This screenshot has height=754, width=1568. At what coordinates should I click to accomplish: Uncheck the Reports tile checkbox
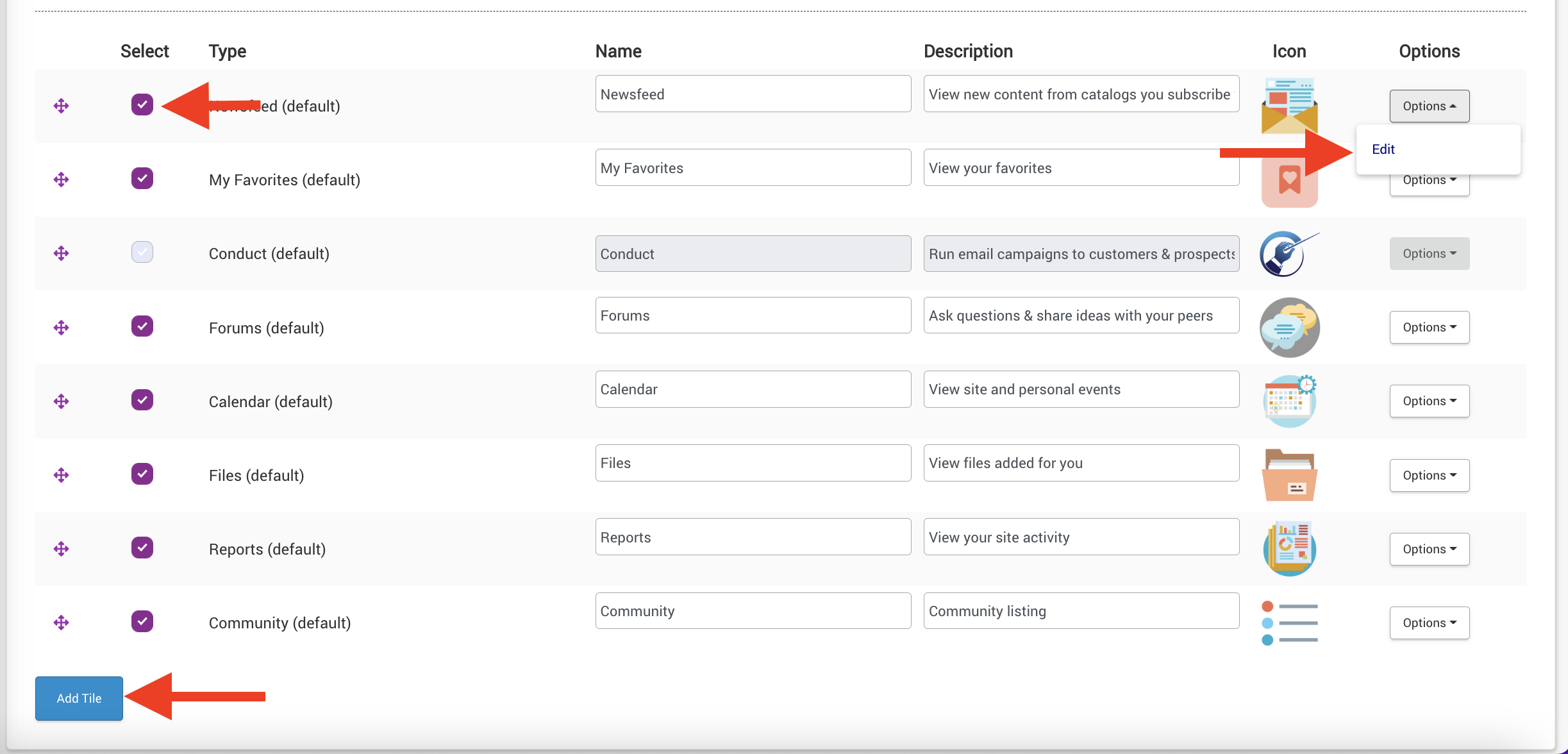[x=142, y=548]
